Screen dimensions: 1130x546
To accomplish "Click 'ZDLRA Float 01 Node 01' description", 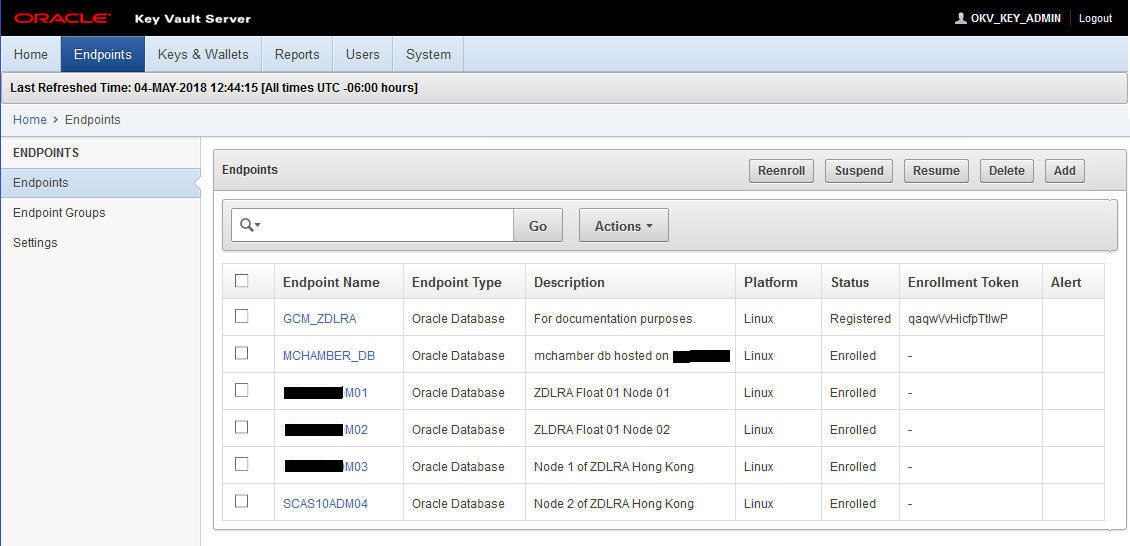I will (x=602, y=393).
